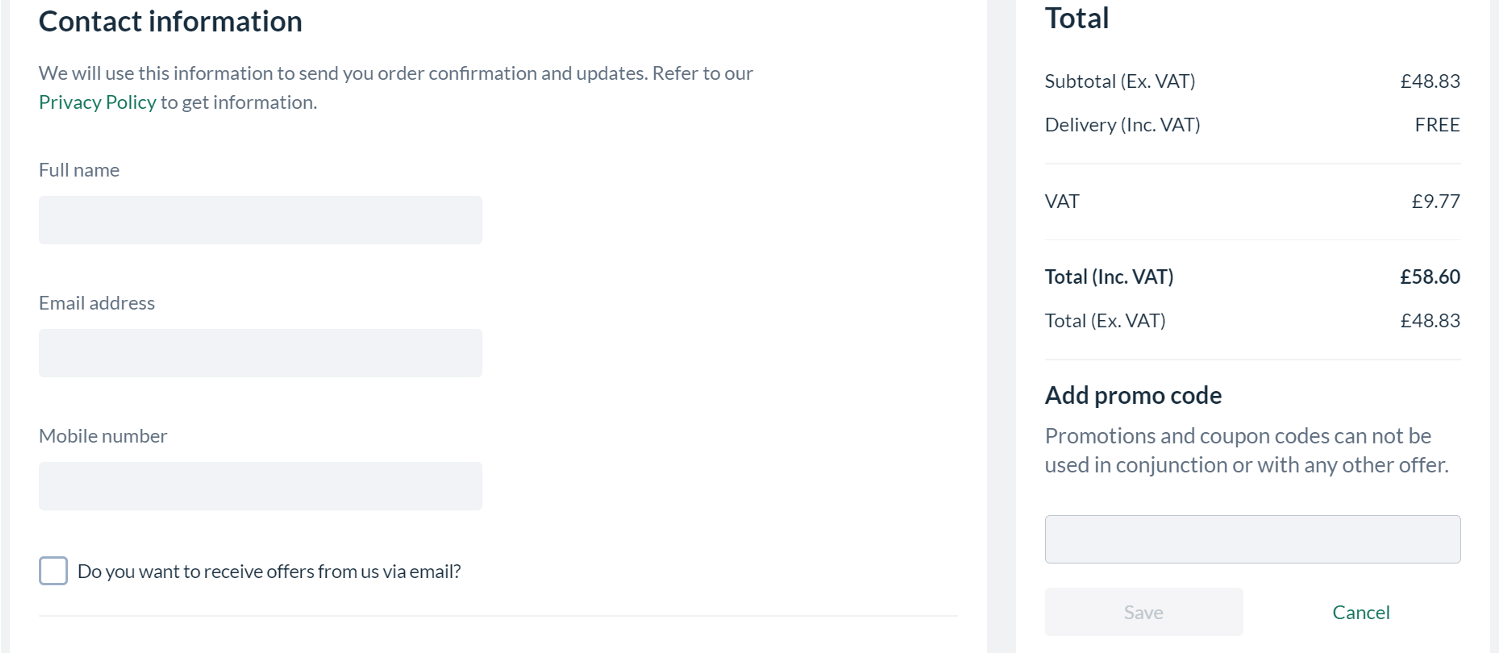Screen dimensions: 1500x653
Task: Click the Total (Inc. VAT) amount £58.60
Action: coord(1430,277)
